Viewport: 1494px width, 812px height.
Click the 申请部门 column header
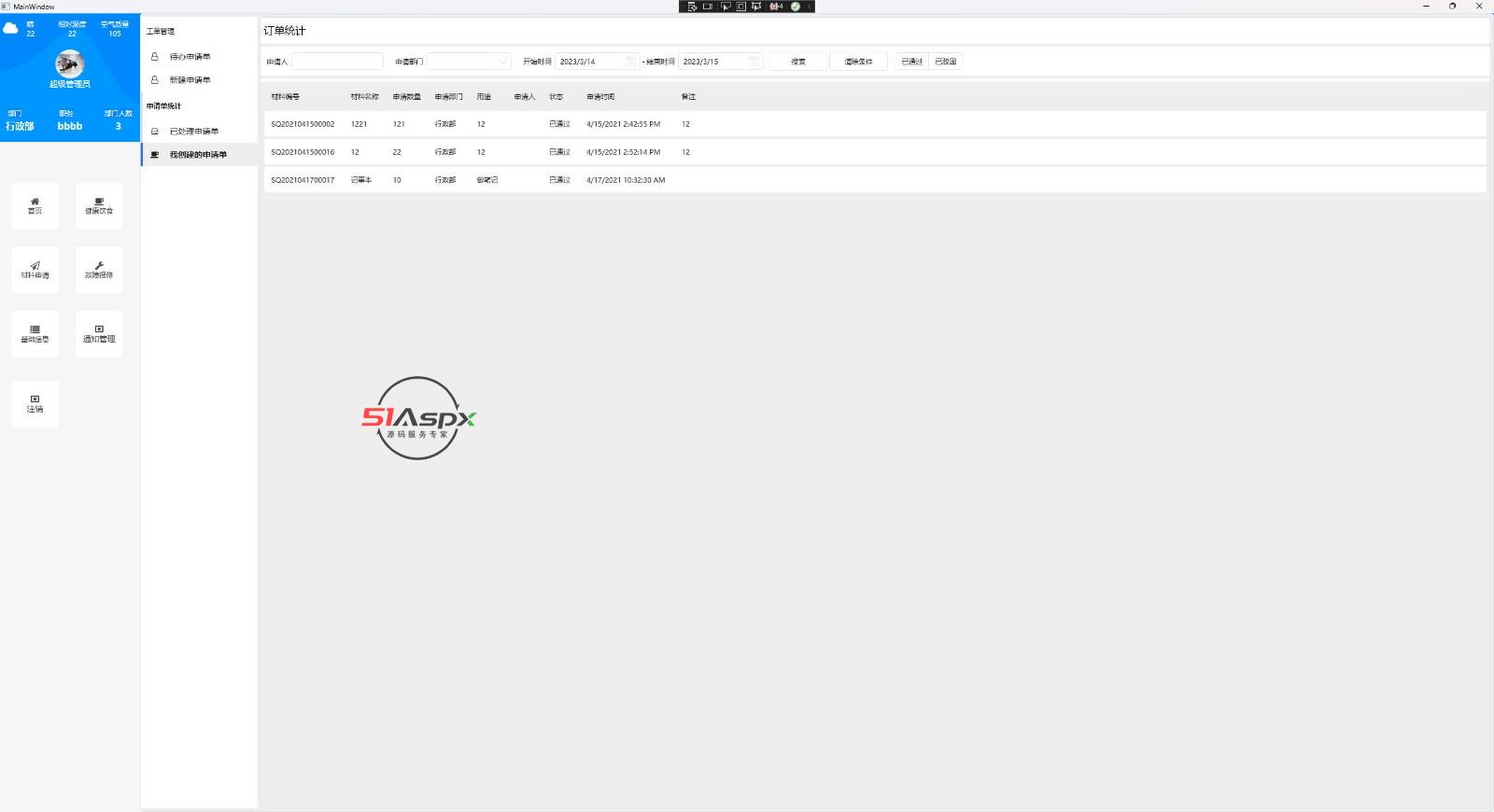(x=449, y=97)
